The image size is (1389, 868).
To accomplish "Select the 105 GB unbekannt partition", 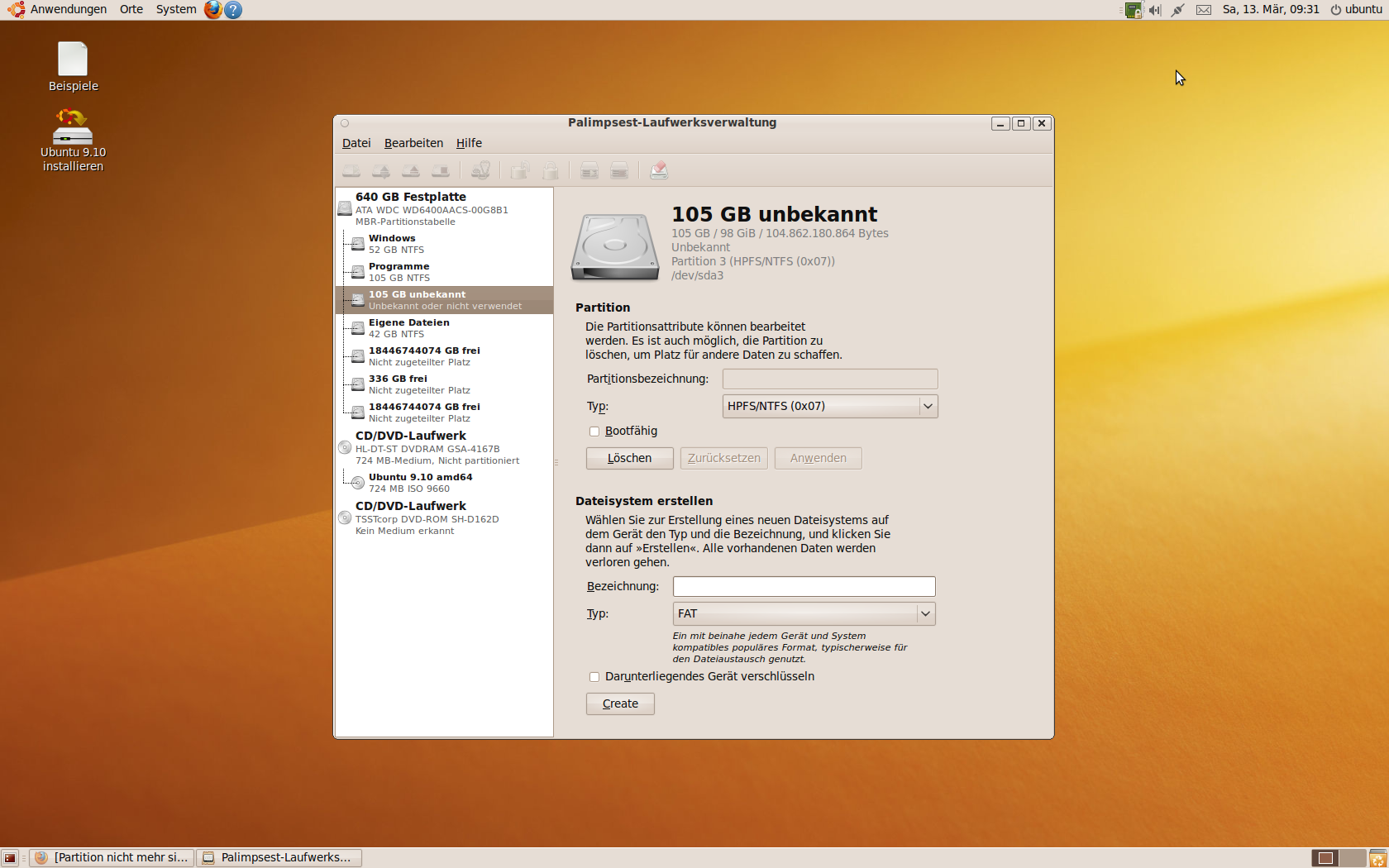I will point(444,300).
